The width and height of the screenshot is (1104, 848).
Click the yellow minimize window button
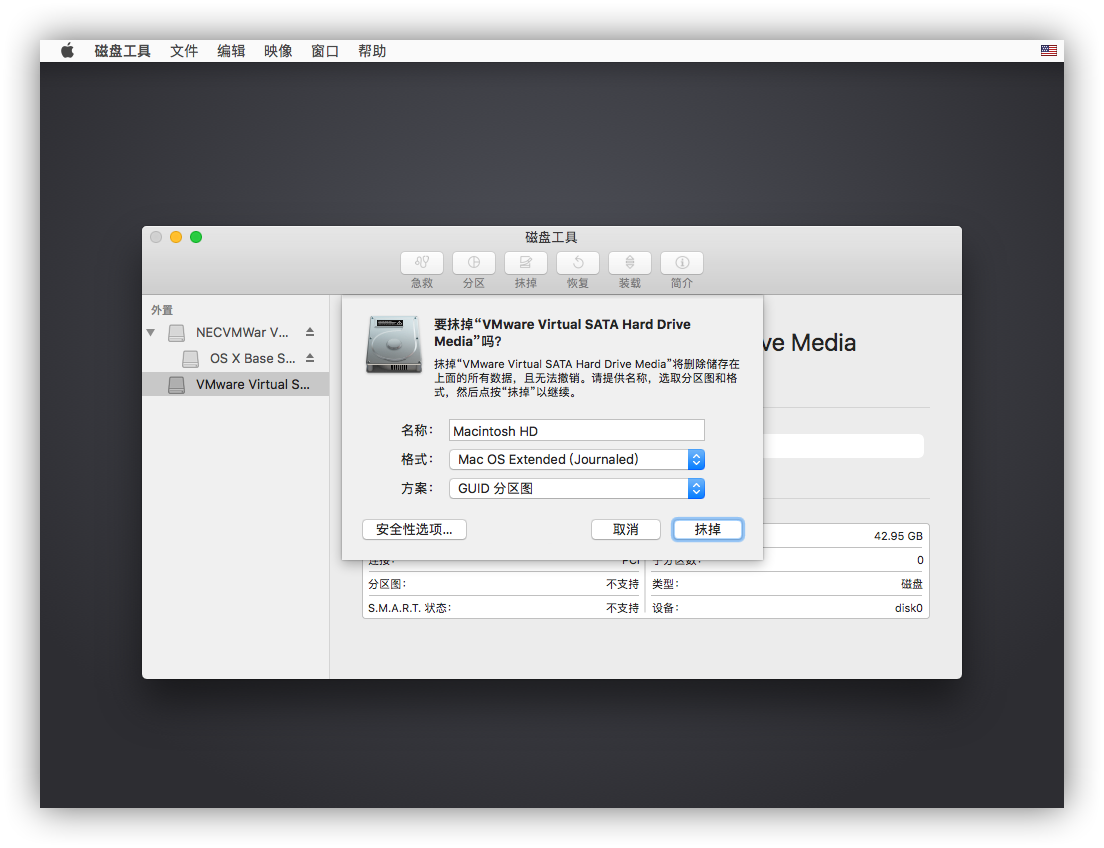(x=176, y=237)
